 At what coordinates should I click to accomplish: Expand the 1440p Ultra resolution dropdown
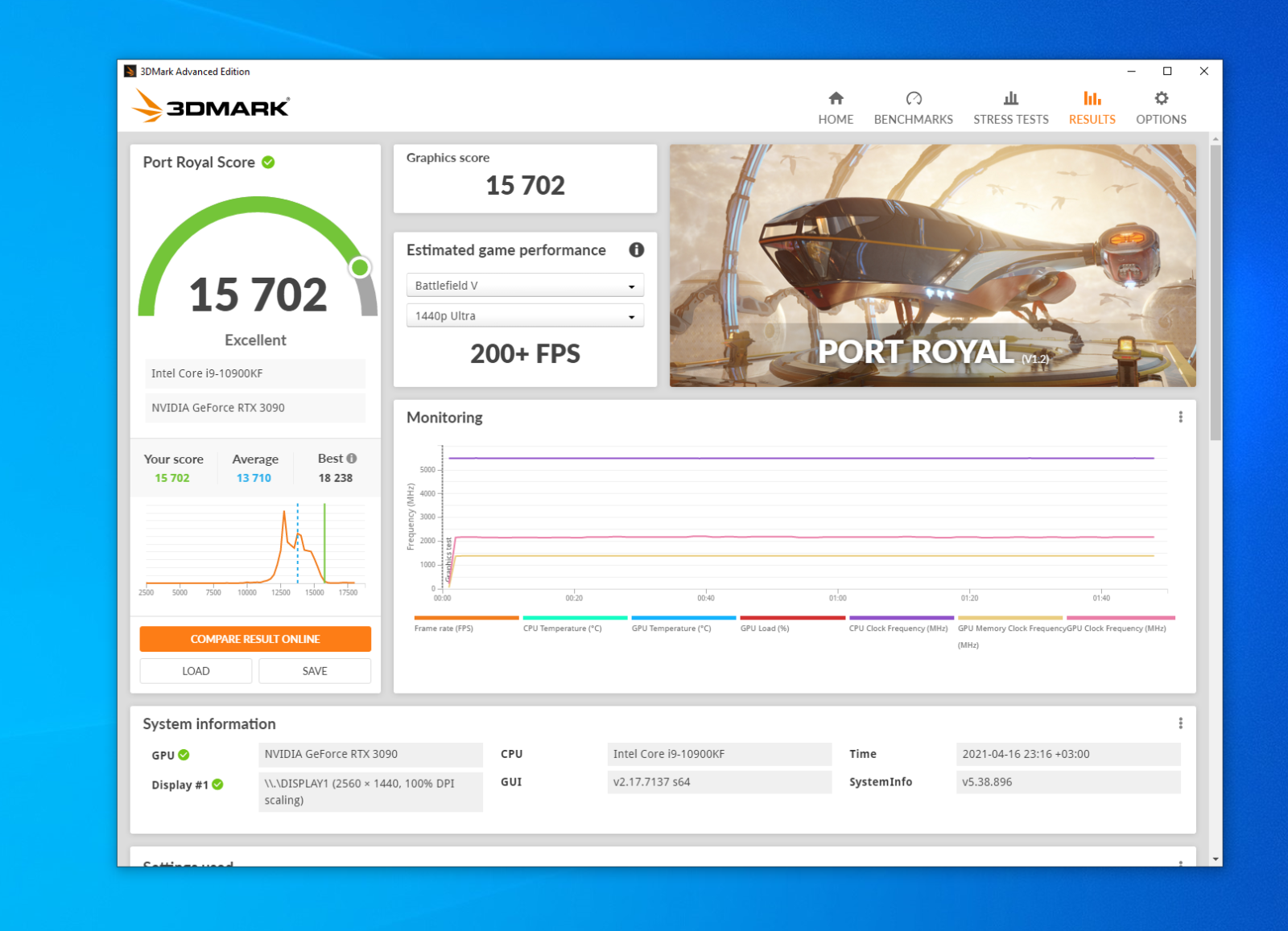click(525, 315)
